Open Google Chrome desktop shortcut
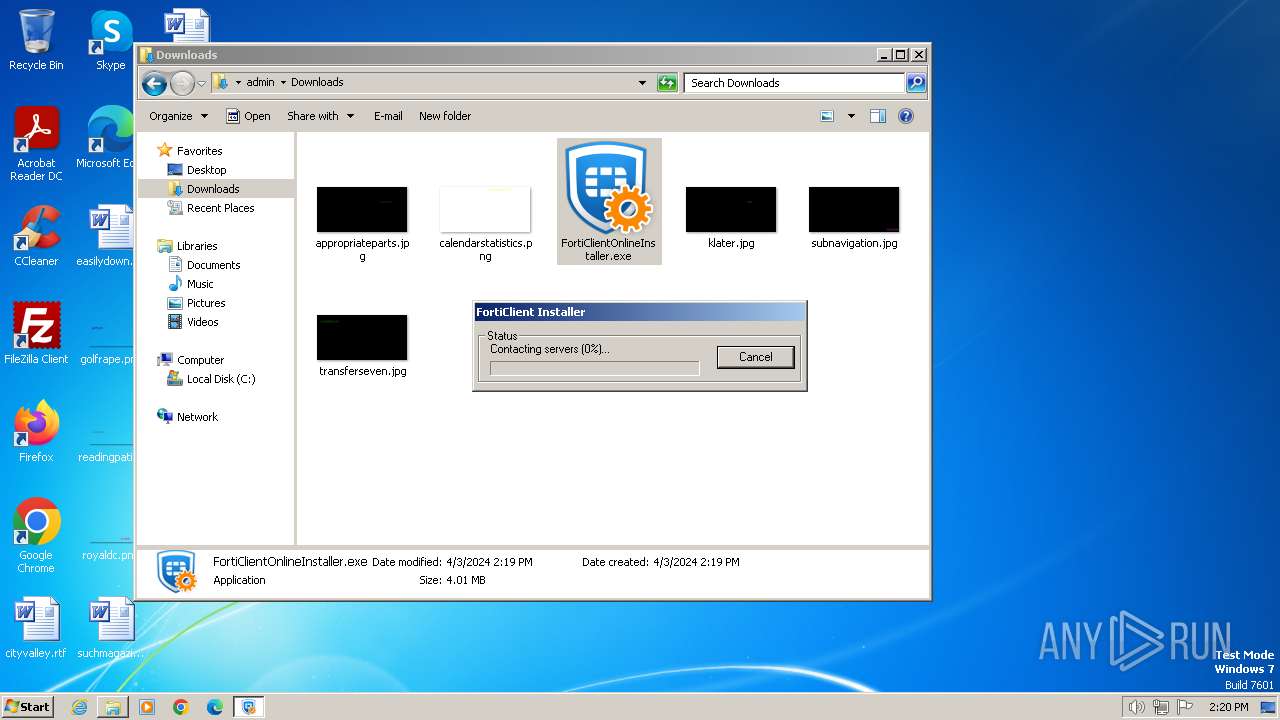 click(36, 536)
